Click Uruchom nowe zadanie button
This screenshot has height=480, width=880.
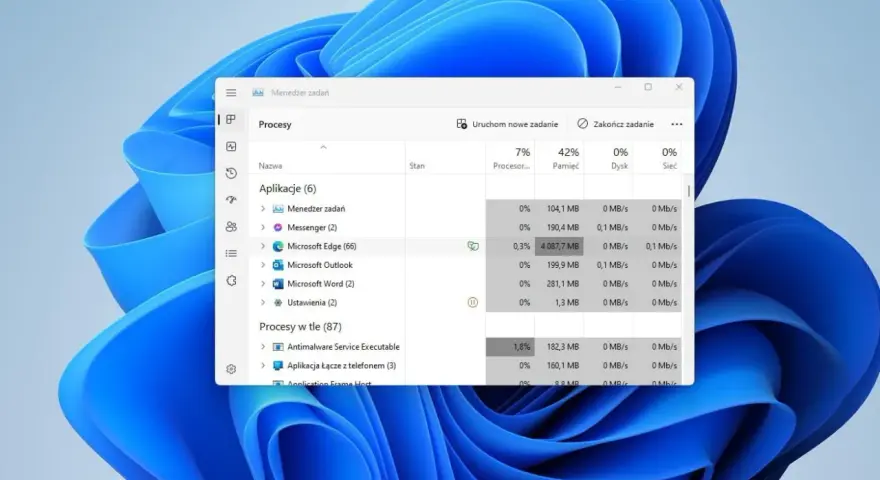point(507,124)
